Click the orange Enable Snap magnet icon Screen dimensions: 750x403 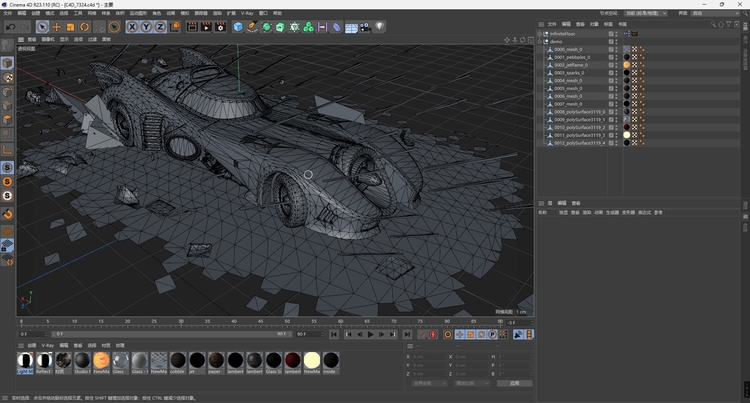click(7, 214)
